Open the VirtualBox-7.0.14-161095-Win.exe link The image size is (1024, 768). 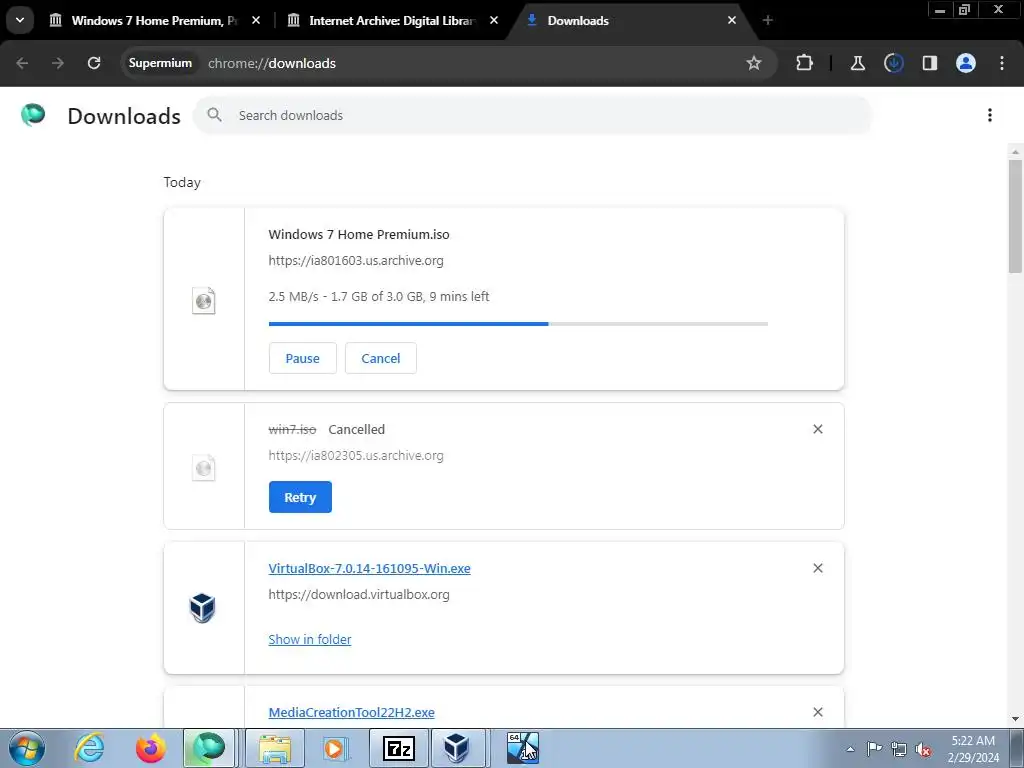pyautogui.click(x=369, y=568)
